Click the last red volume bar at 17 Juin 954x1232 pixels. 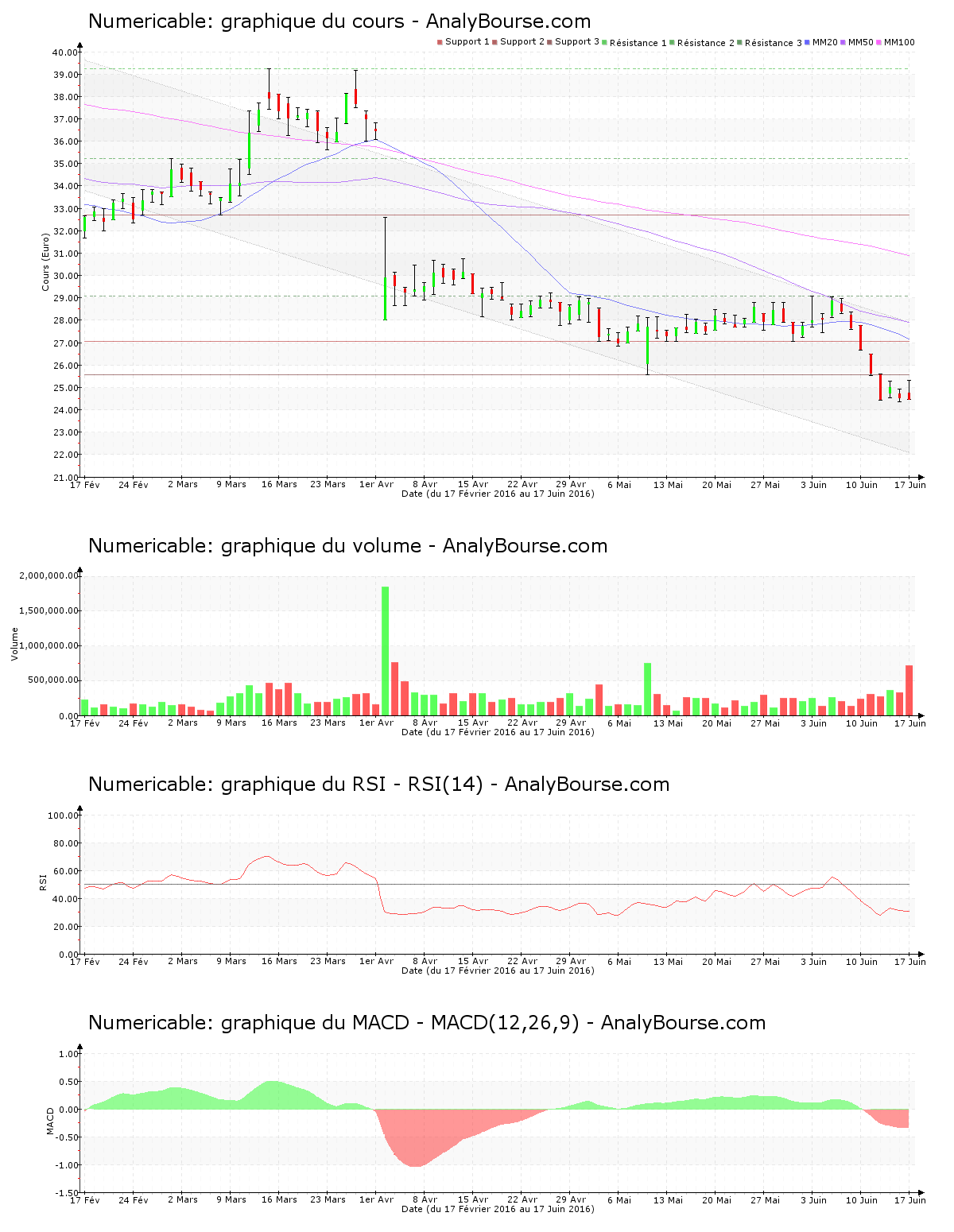(x=909, y=690)
